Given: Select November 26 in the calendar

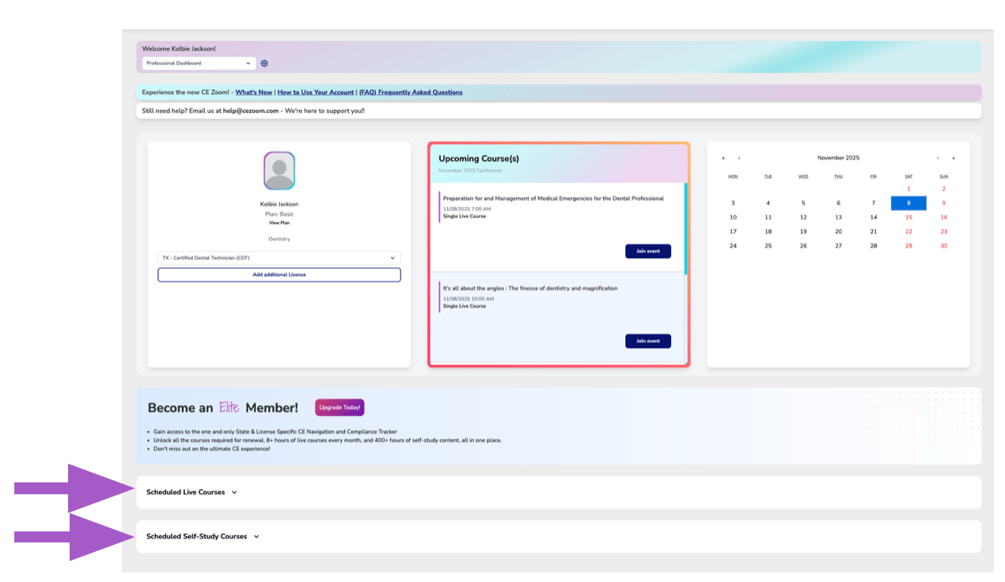Looking at the screenshot, I should (803, 245).
